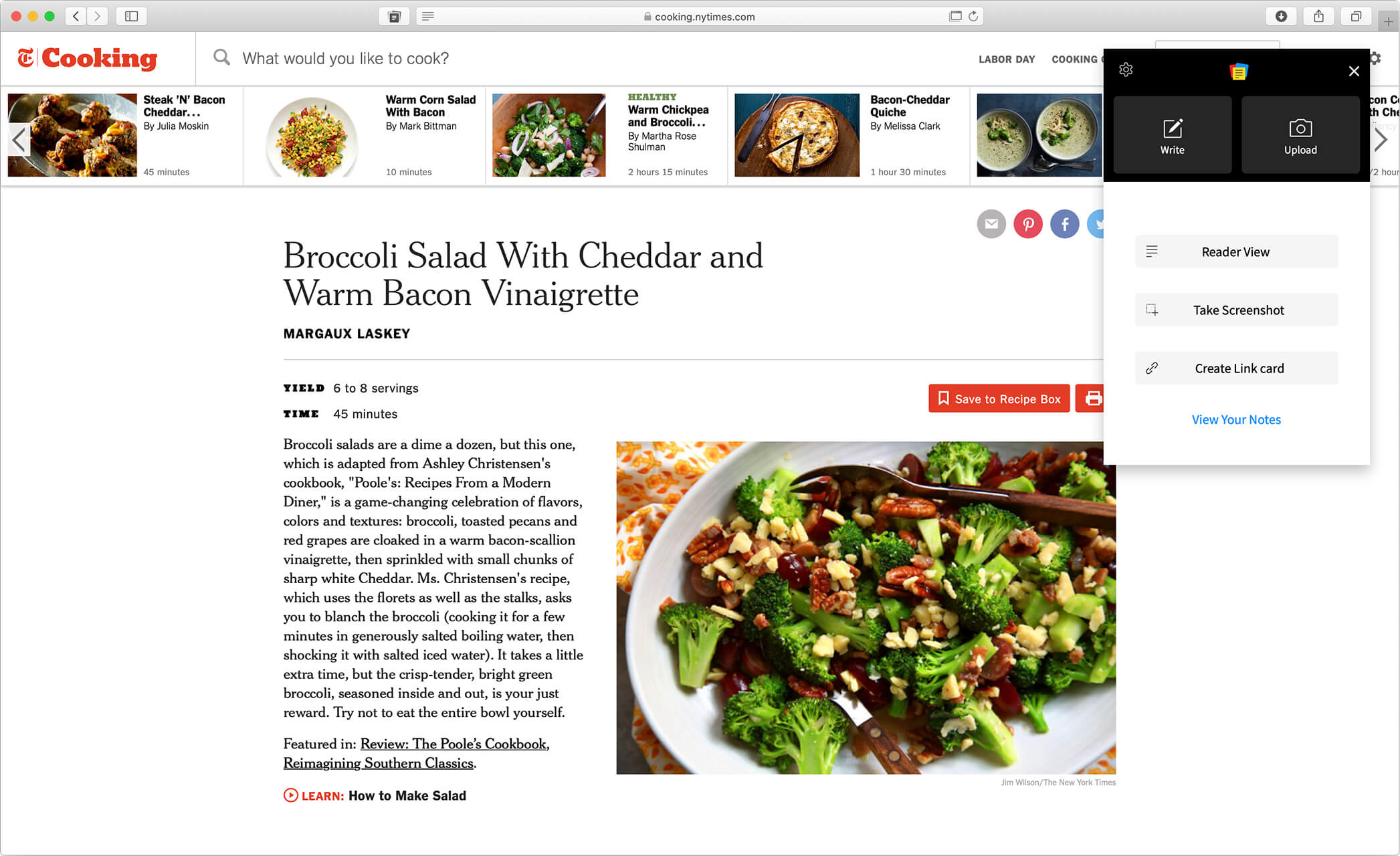Open Safari downloads icon
The image size is (1400, 856).
(x=1281, y=16)
